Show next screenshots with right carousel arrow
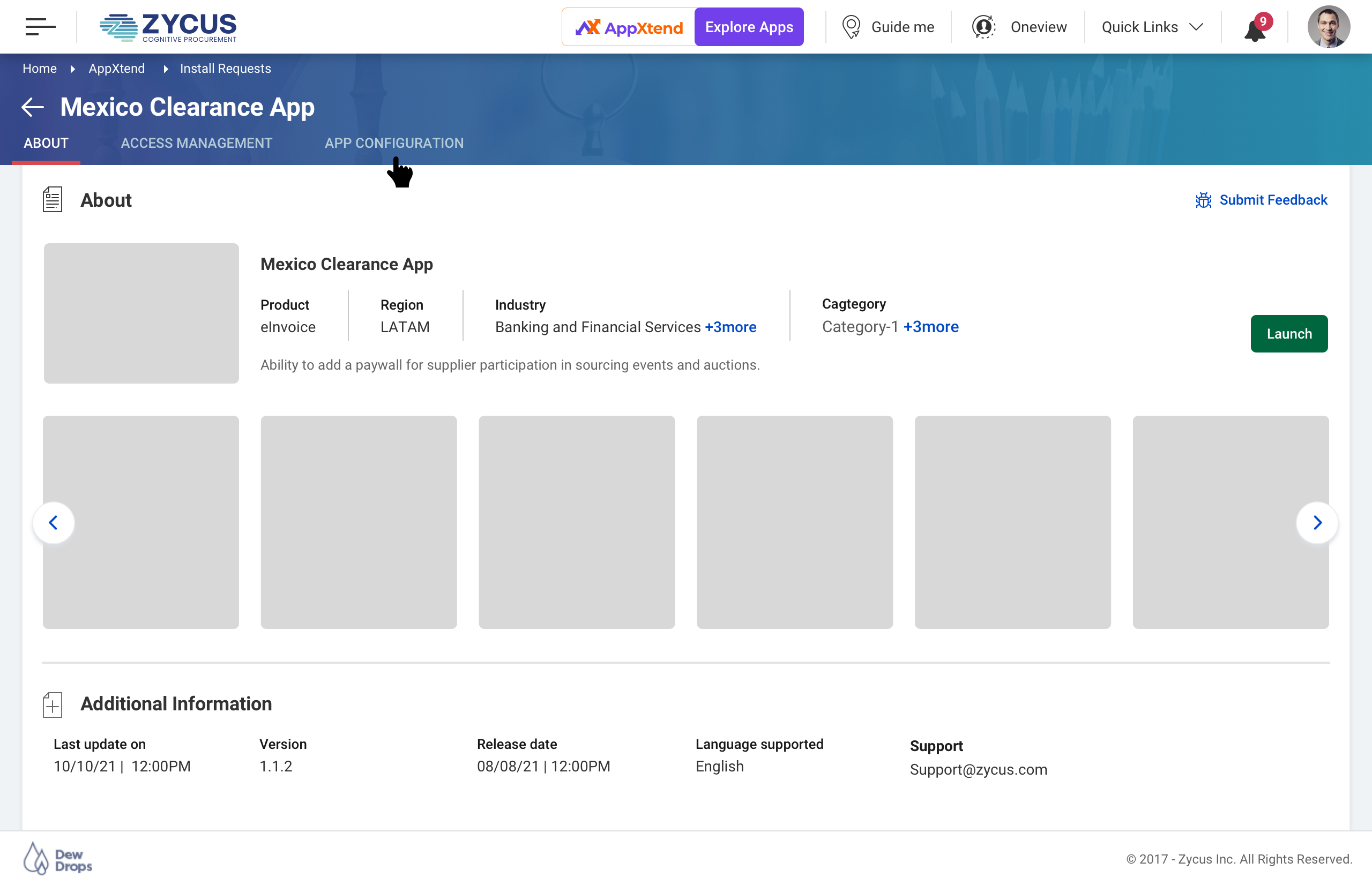 (x=1317, y=522)
